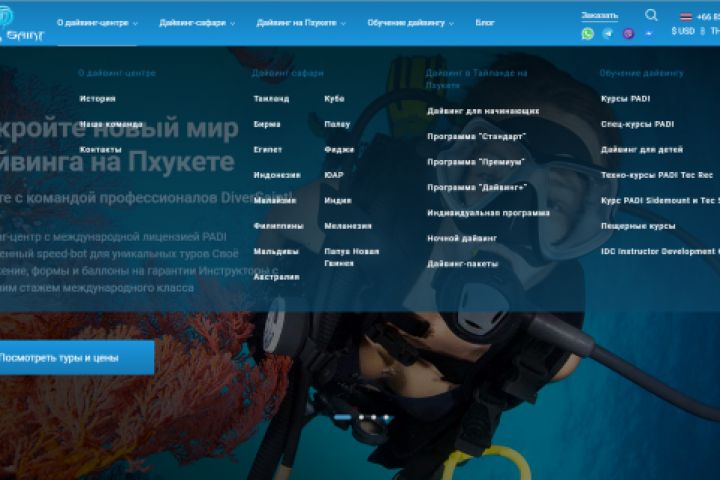Open 'Контакты' menu link

(x=101, y=150)
